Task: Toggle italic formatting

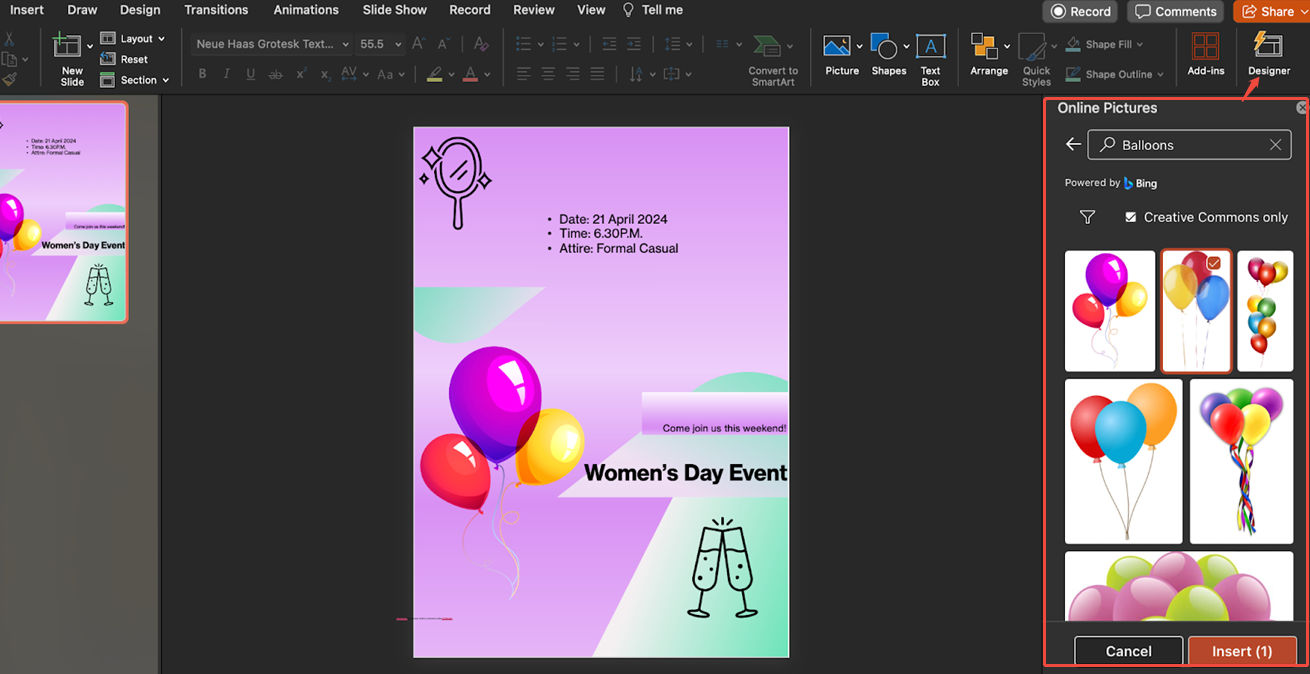Action: click(x=226, y=73)
